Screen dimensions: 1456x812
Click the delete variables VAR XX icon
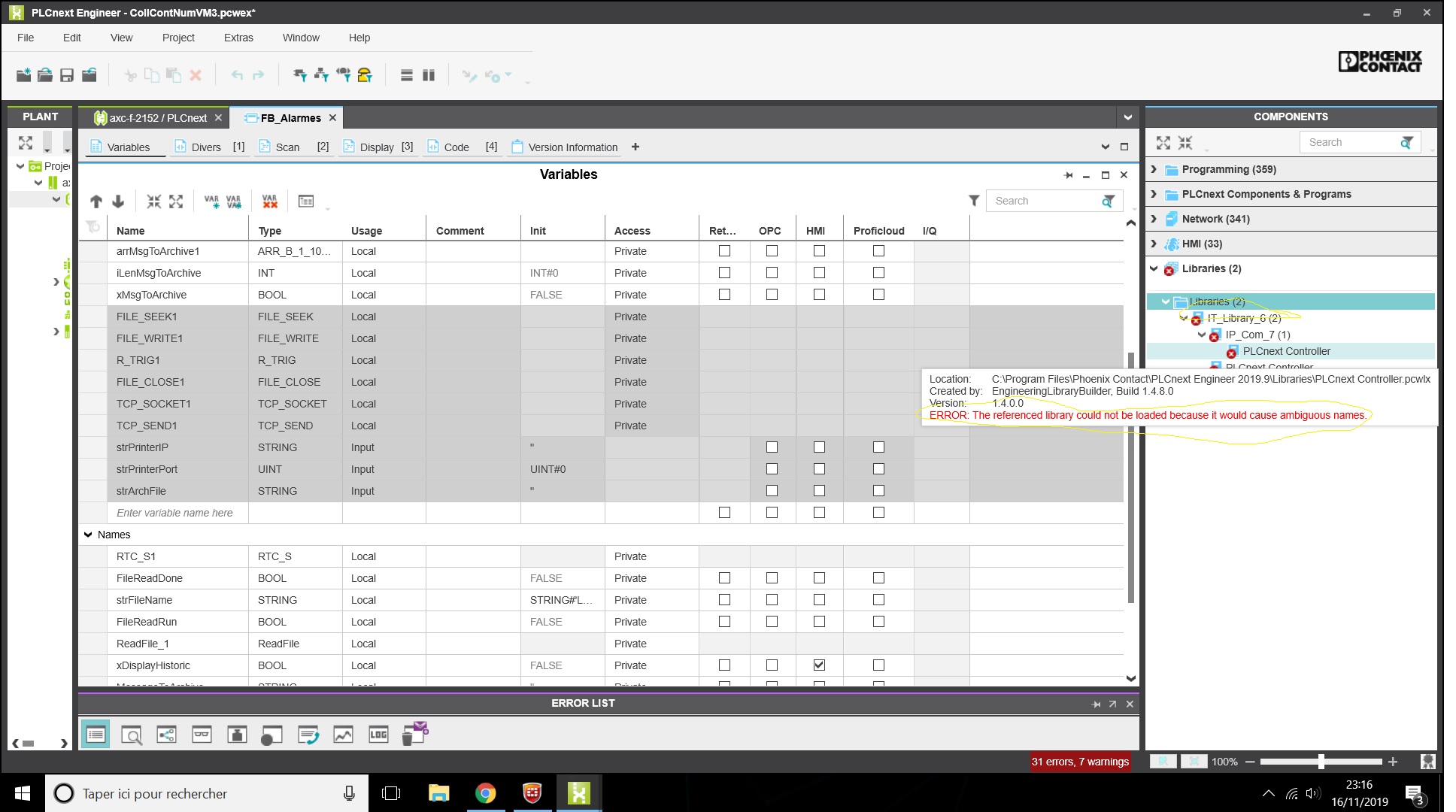(270, 201)
